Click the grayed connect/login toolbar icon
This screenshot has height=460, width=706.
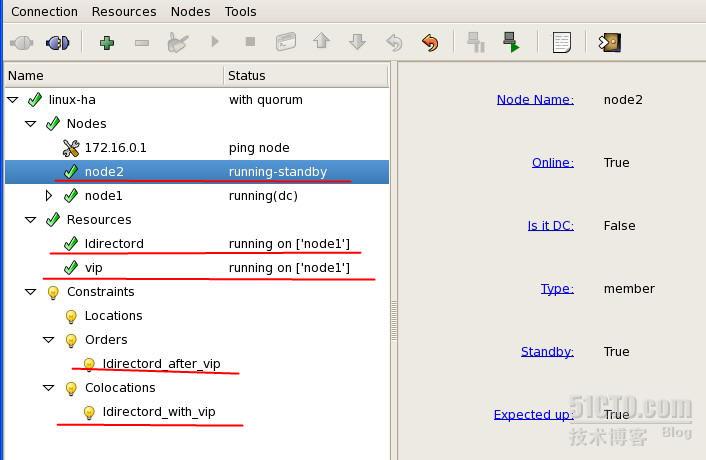[x=22, y=43]
